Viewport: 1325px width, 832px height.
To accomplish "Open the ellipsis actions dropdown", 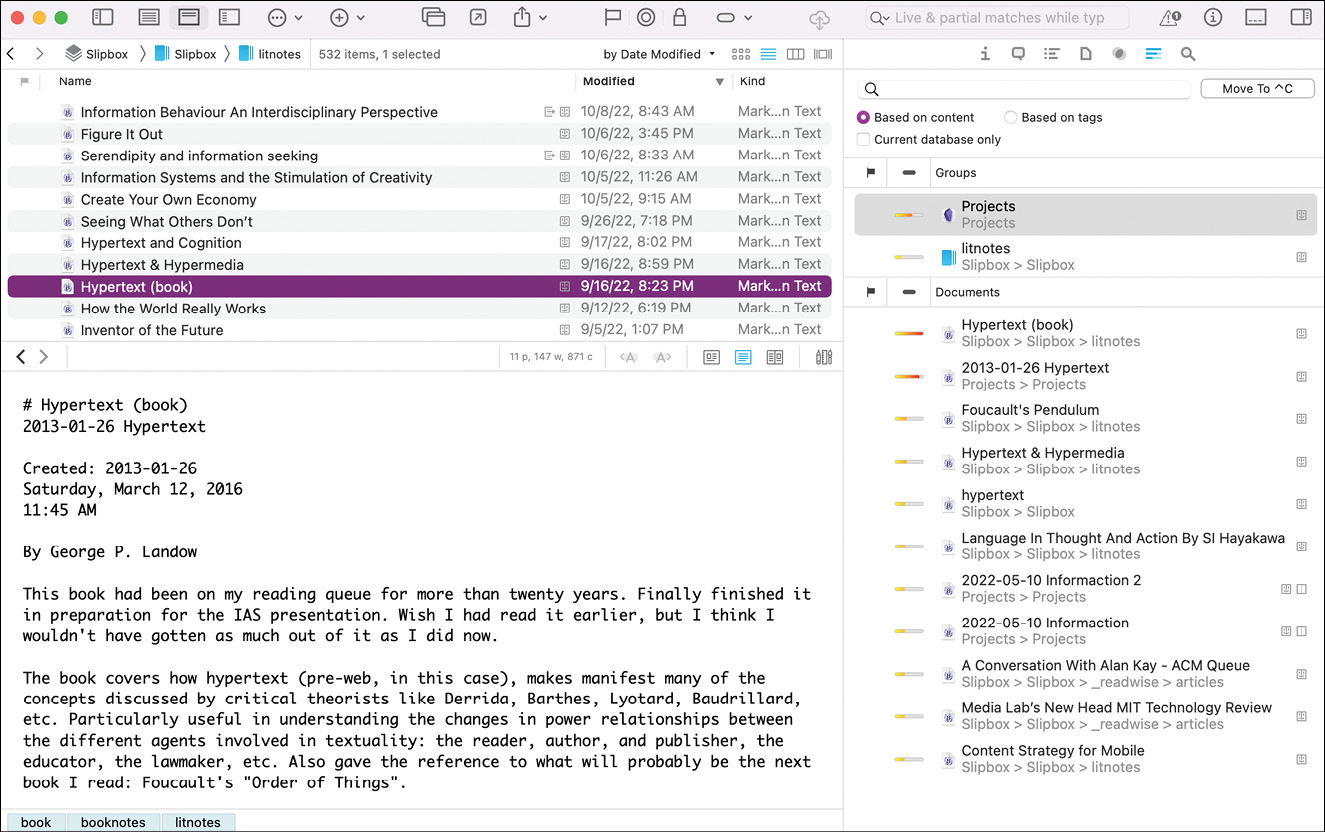I will tap(285, 18).
